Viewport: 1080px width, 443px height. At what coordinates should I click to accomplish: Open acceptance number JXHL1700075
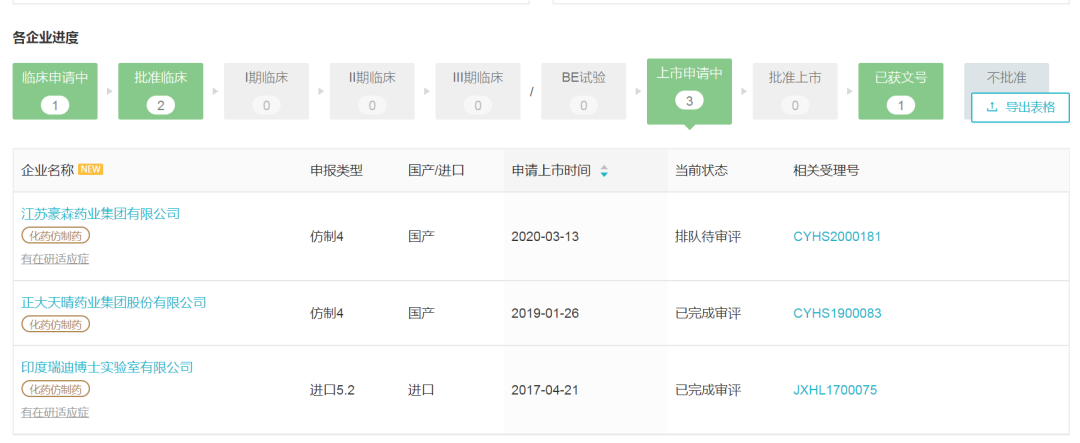coord(835,390)
